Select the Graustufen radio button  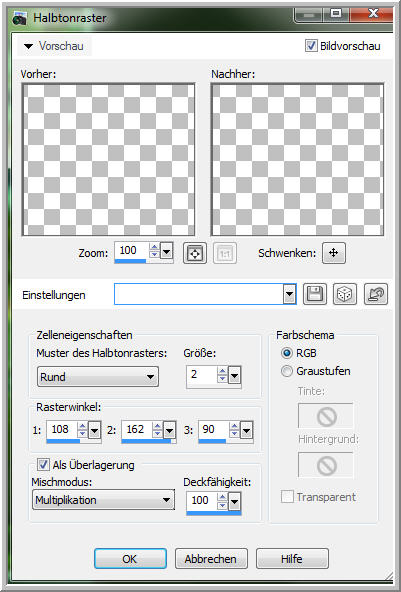pyautogui.click(x=287, y=371)
